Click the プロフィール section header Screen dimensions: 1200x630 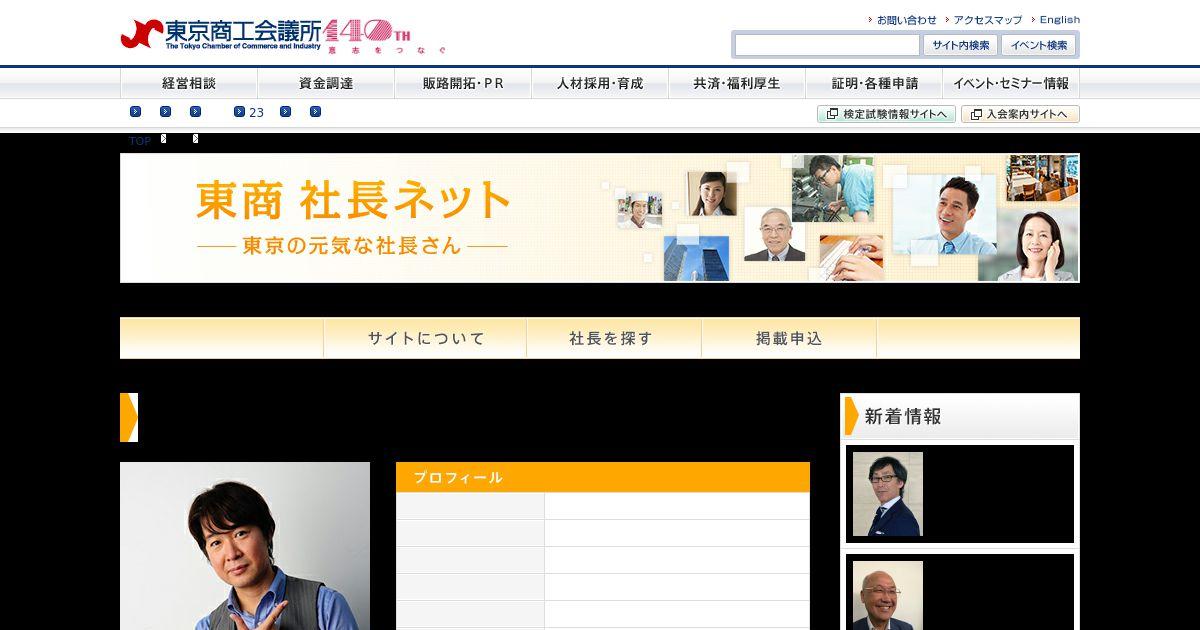pyautogui.click(x=603, y=477)
